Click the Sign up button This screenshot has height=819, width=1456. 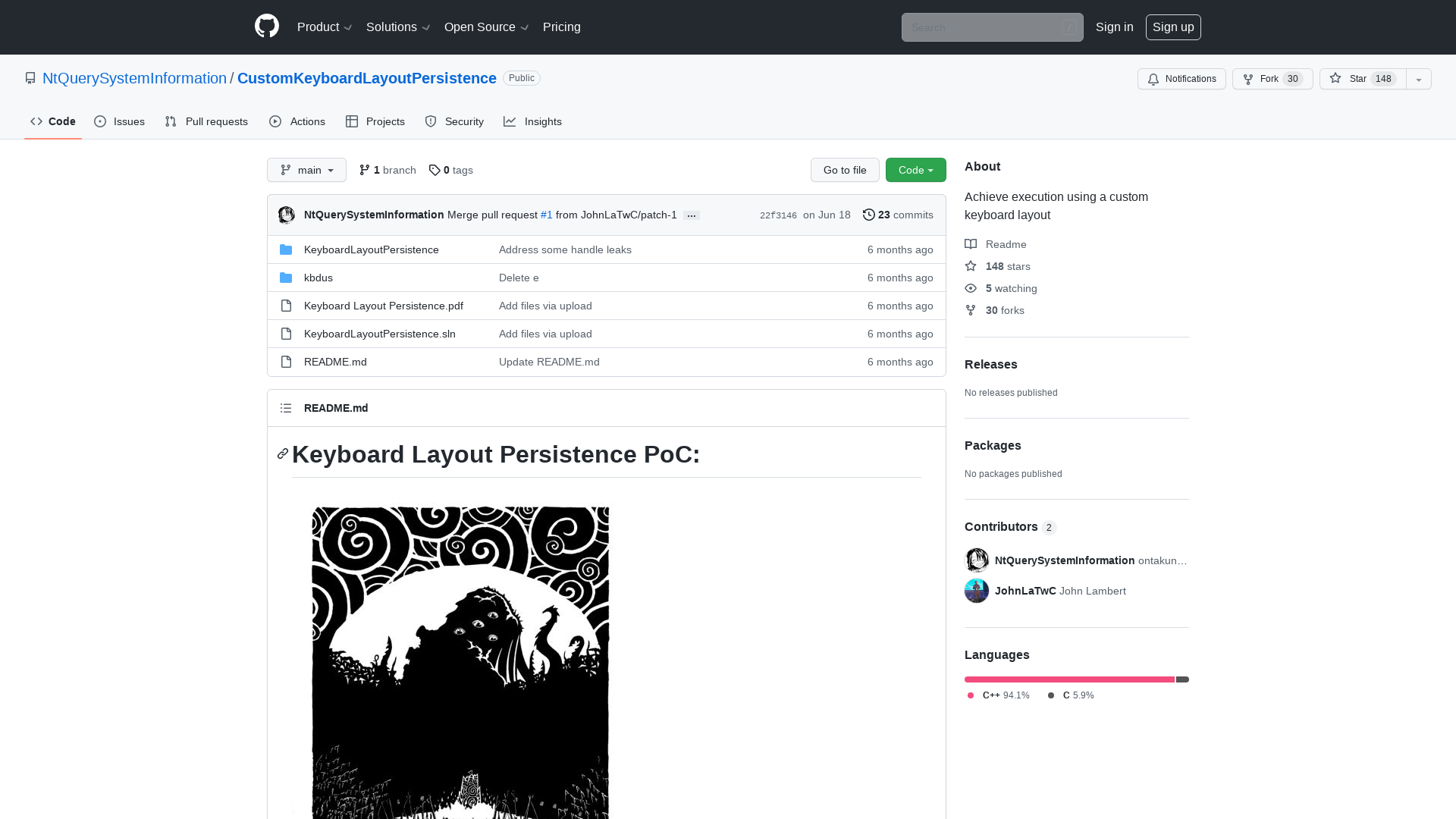pyautogui.click(x=1173, y=27)
